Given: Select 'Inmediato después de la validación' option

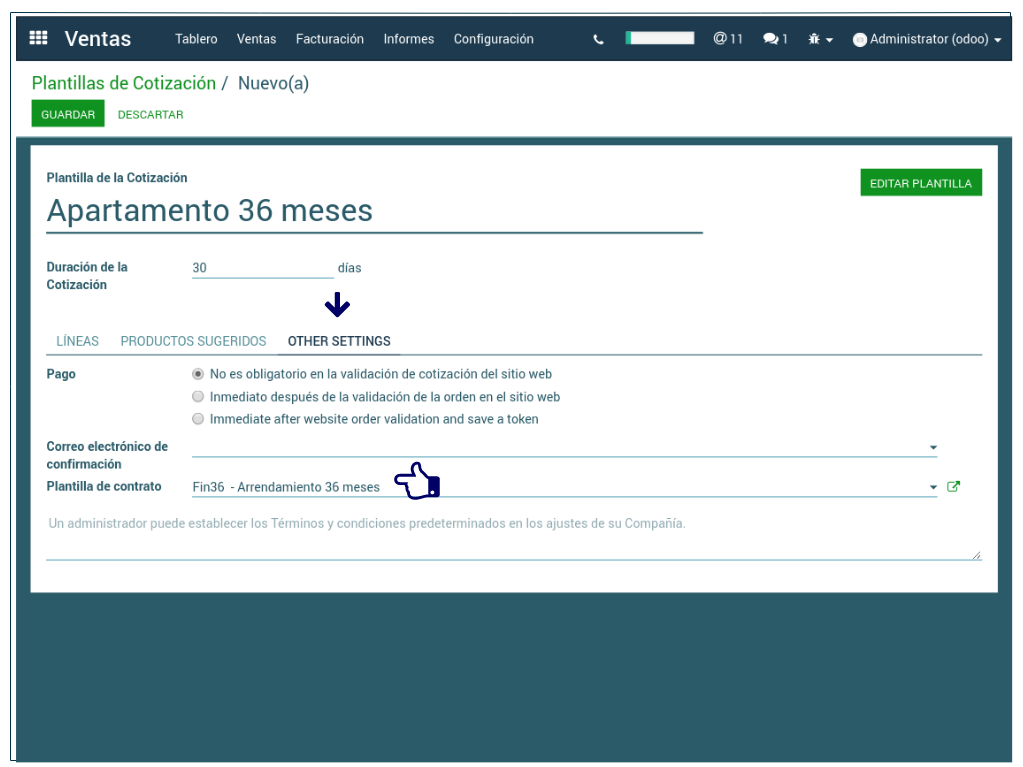Looking at the screenshot, I should [198, 397].
